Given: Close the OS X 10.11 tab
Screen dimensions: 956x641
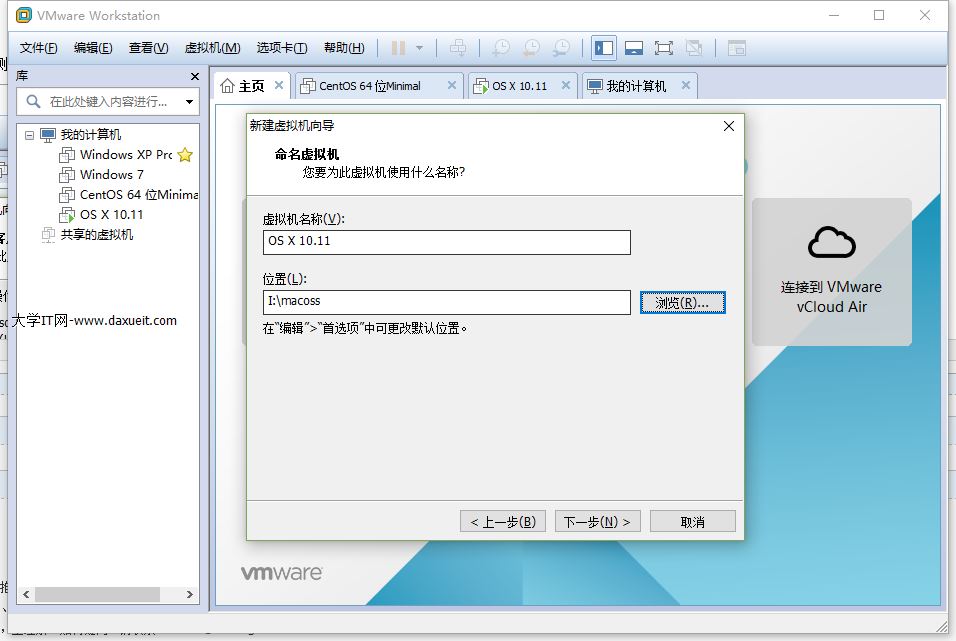Looking at the screenshot, I should click(x=566, y=85).
